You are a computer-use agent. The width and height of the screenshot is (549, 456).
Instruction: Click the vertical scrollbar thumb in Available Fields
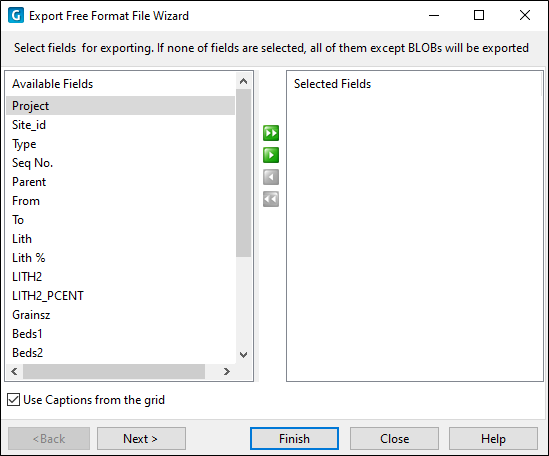pyautogui.click(x=243, y=173)
